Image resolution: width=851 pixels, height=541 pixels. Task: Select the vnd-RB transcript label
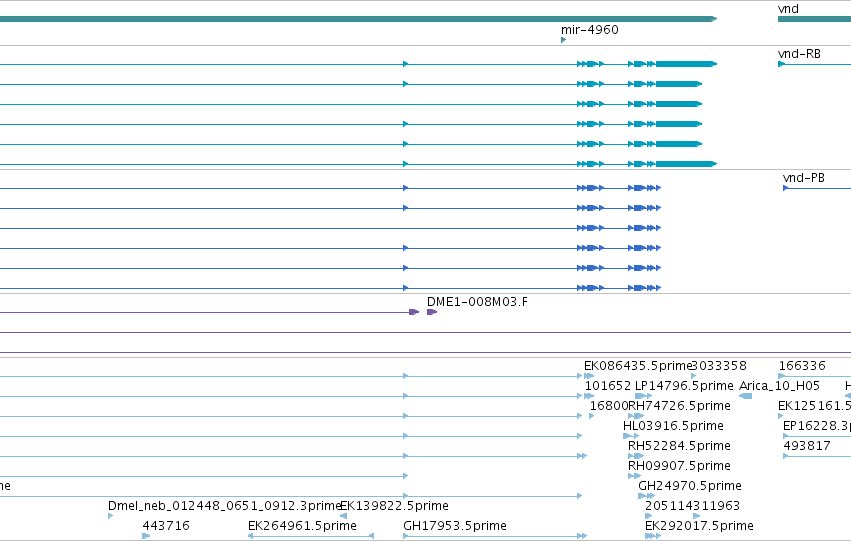pyautogui.click(x=799, y=54)
